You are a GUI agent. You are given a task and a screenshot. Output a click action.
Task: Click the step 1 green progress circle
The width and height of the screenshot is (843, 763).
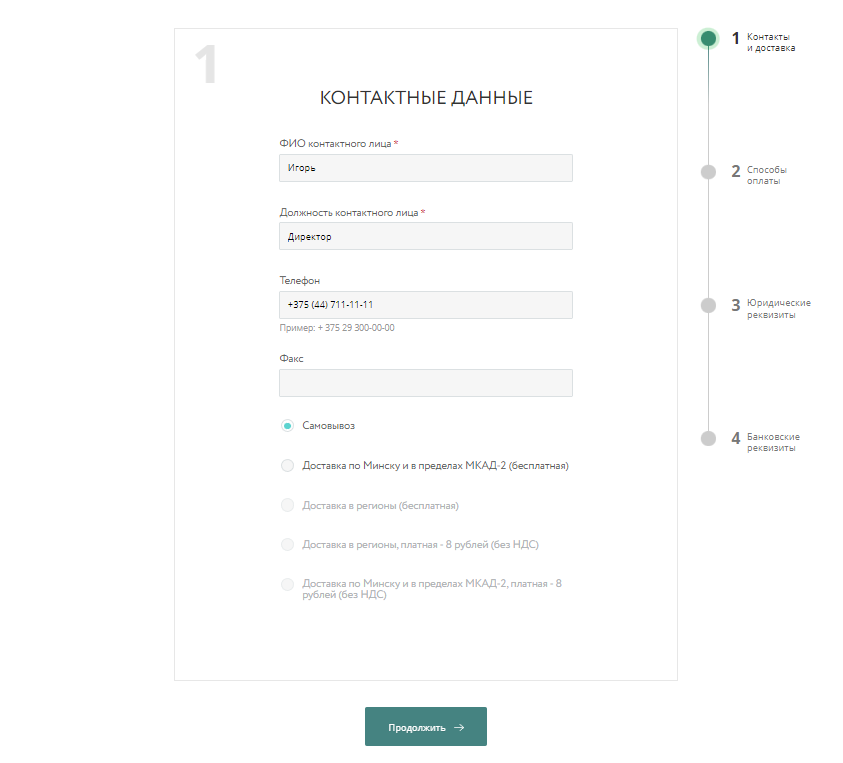click(x=708, y=39)
